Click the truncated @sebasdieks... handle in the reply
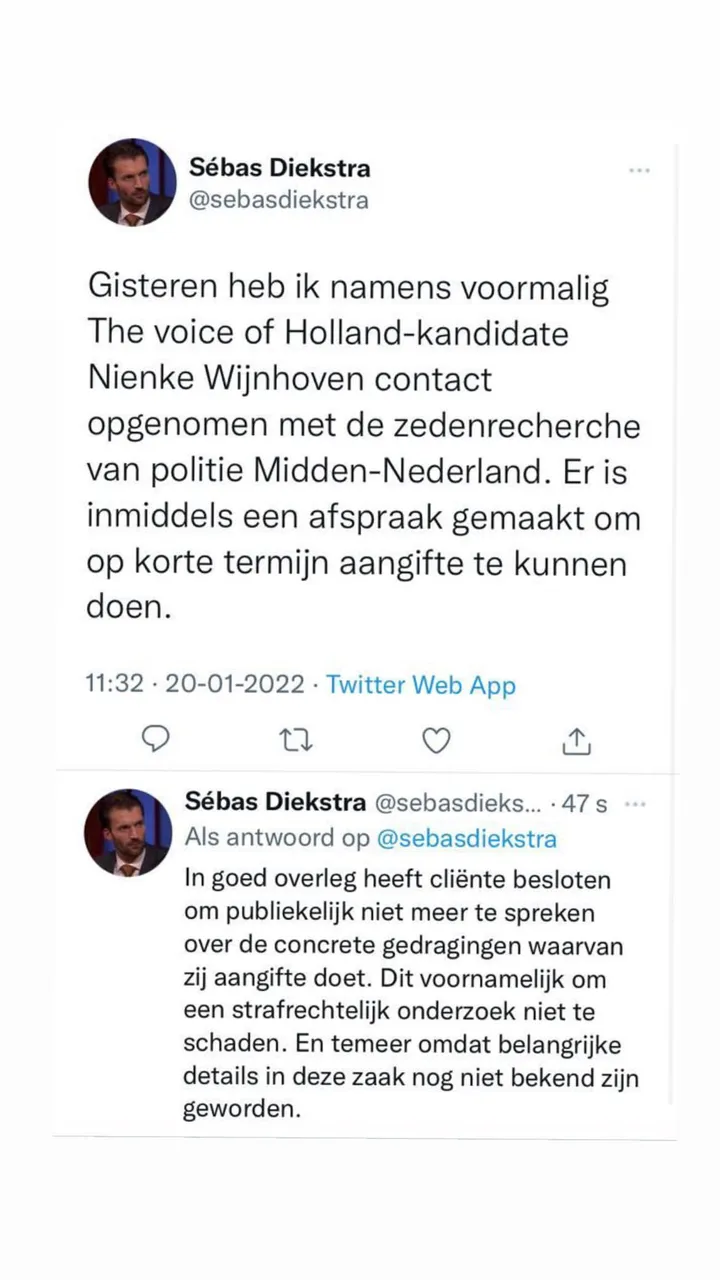Viewport: 720px width, 1280px height. point(458,802)
